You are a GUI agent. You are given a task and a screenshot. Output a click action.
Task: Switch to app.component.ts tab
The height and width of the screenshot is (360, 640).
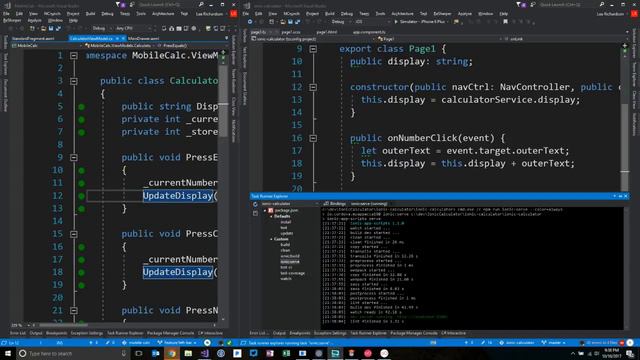(369, 32)
